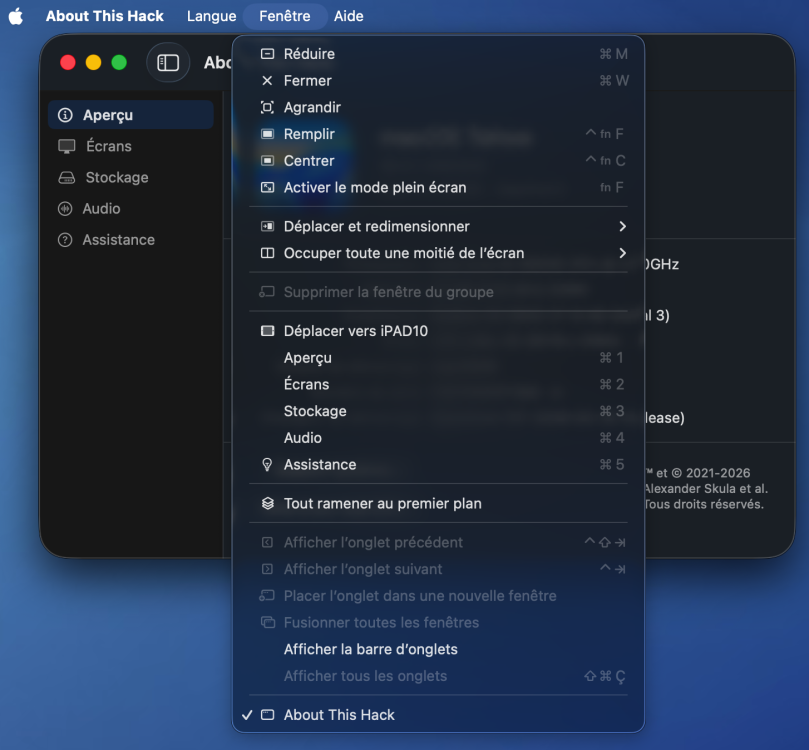Click the question mark icon beside Assistance
Viewport: 809px width, 750px height.
click(65, 240)
